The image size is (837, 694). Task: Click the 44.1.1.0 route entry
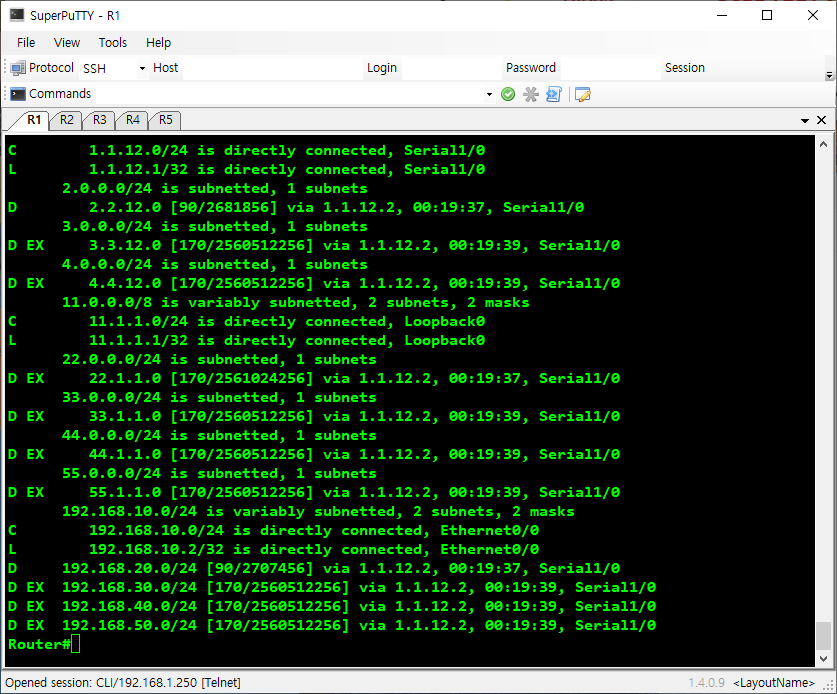coord(314,454)
